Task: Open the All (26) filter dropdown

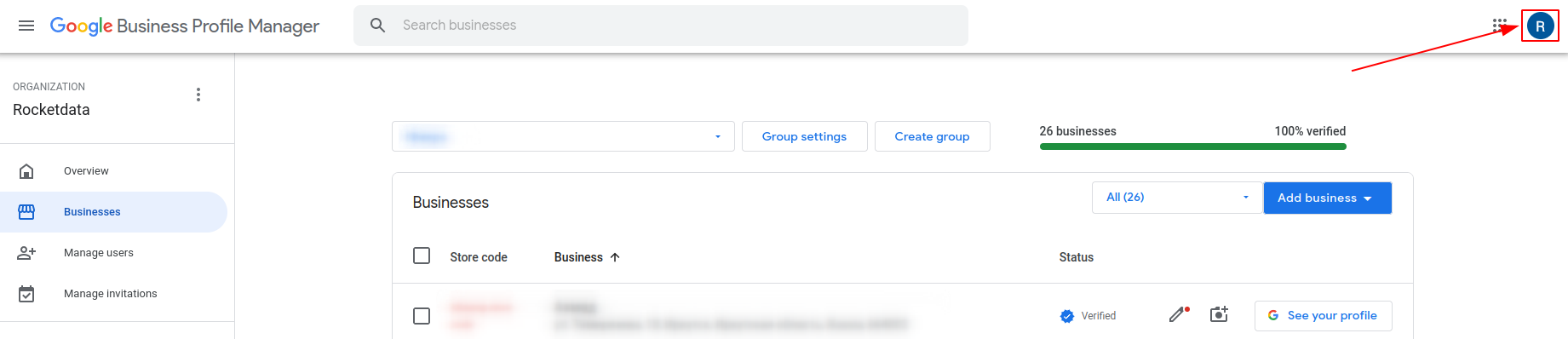Action: click(x=1177, y=198)
